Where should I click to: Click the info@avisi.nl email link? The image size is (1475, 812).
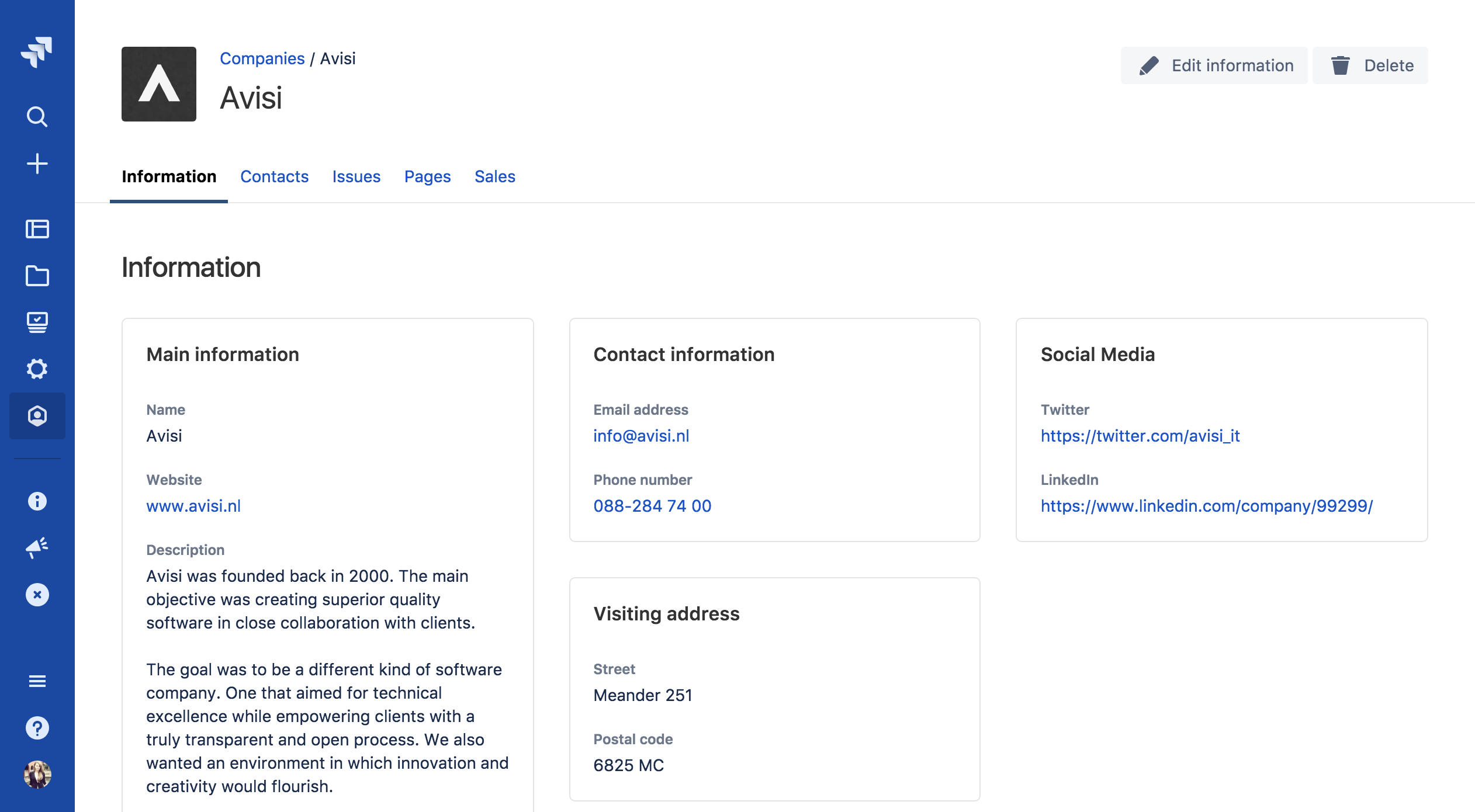click(x=641, y=436)
